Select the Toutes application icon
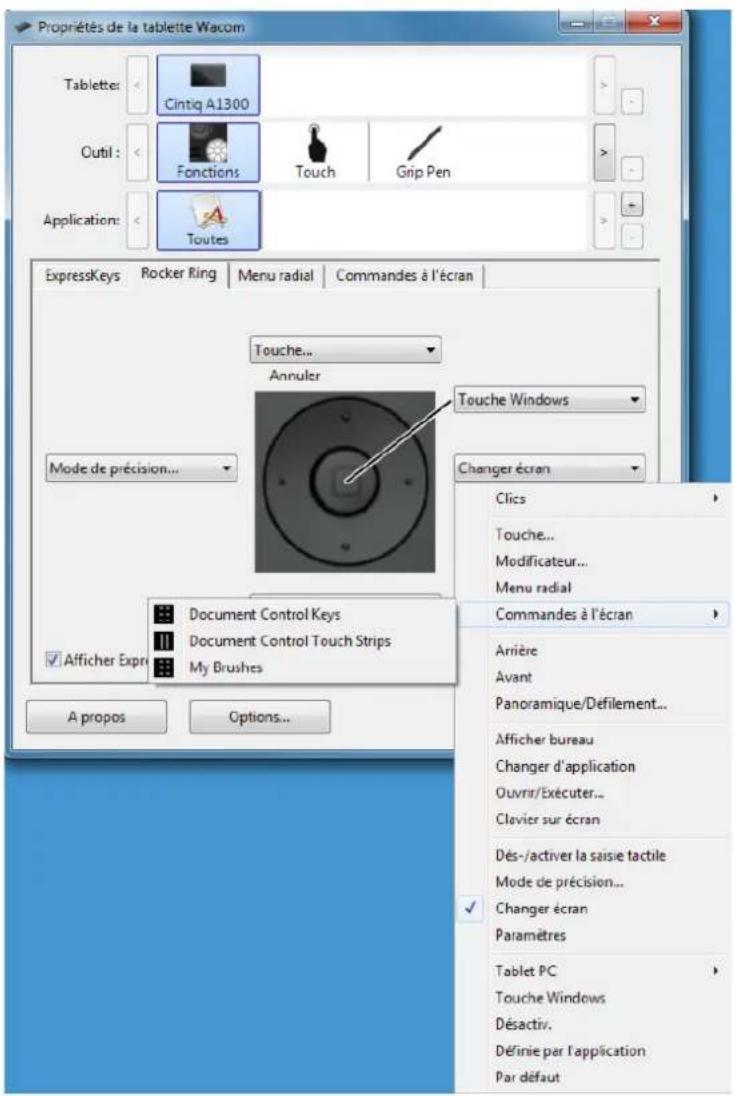The height and width of the screenshot is (1096, 734). 208,220
